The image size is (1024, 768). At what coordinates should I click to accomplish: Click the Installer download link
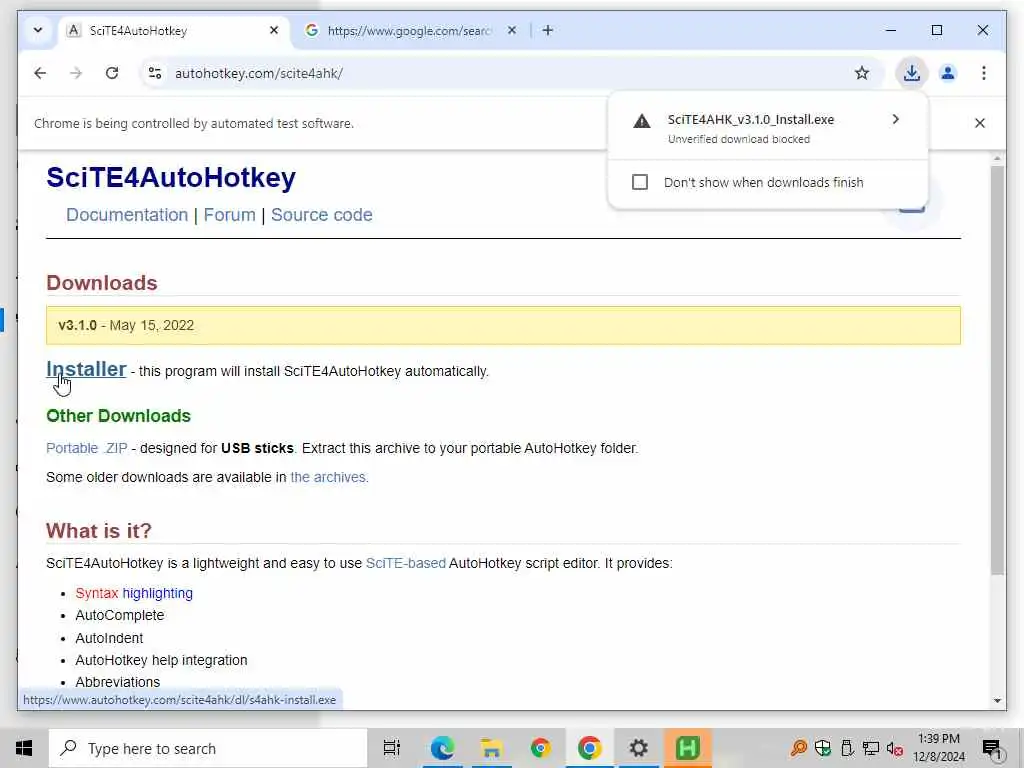coord(86,369)
